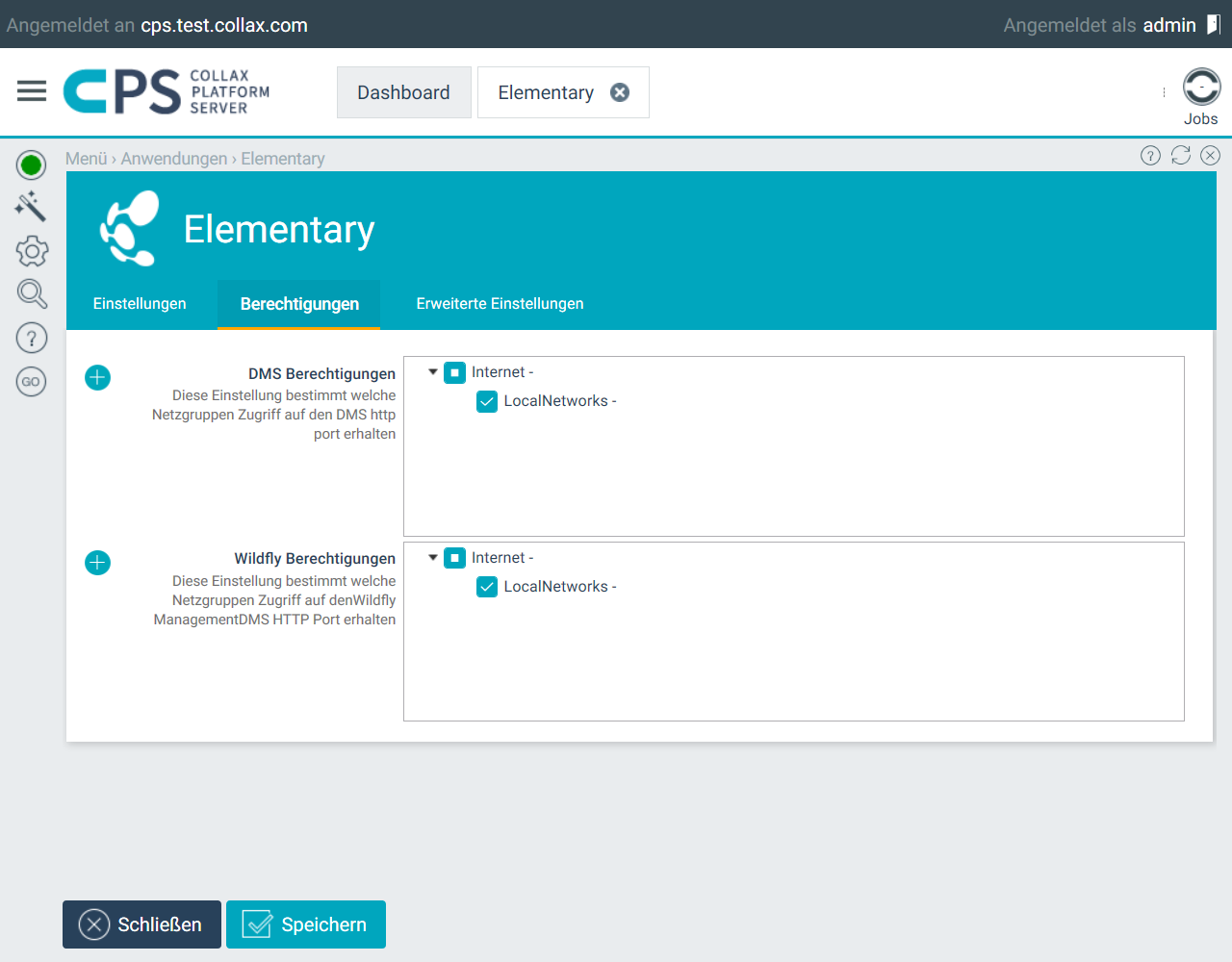The width and height of the screenshot is (1232, 962).
Task: Click plus icon next to DMS Berechtigungen
Action: [97, 377]
